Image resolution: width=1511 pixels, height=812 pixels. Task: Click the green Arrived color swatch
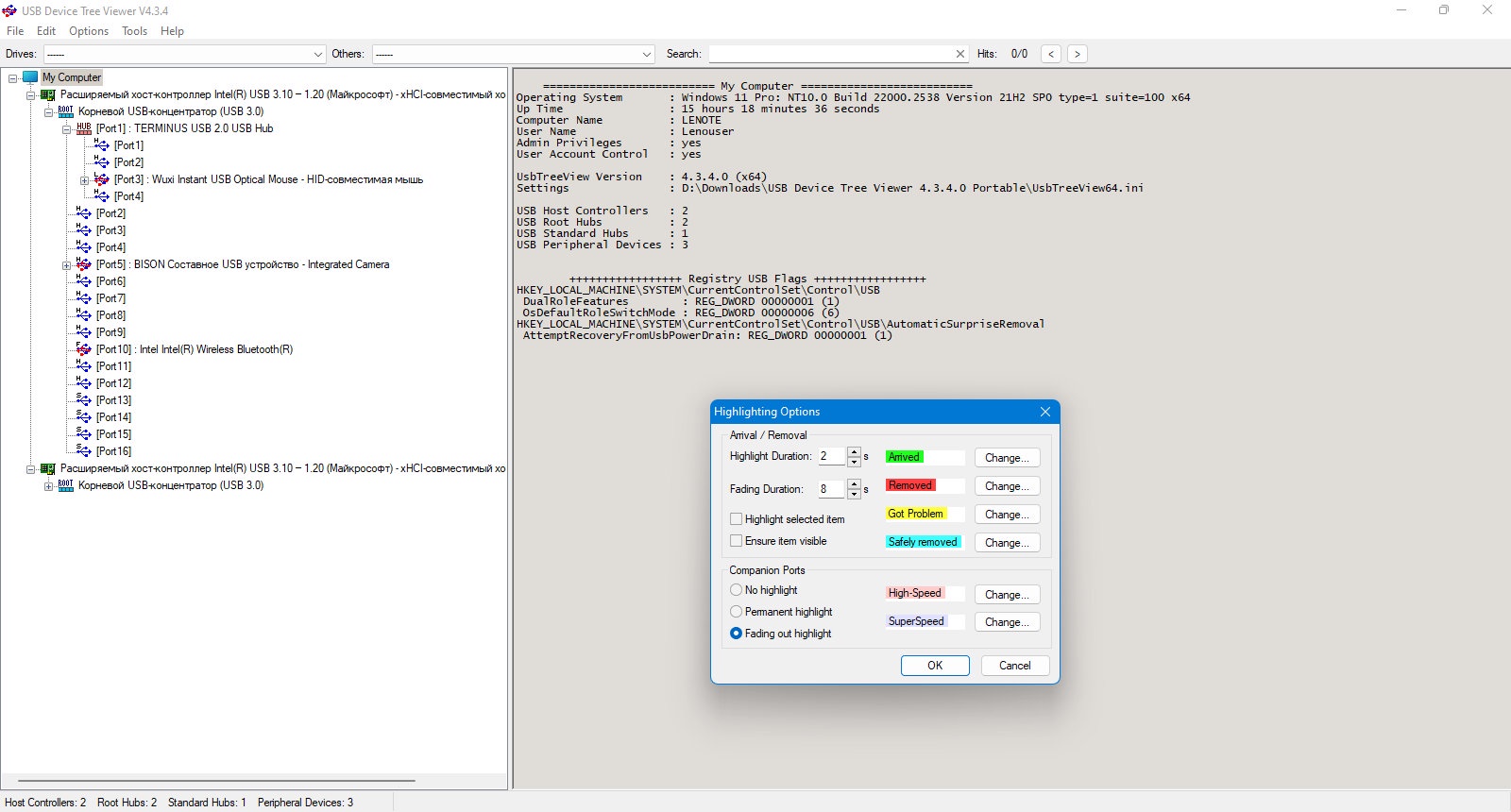[904, 457]
